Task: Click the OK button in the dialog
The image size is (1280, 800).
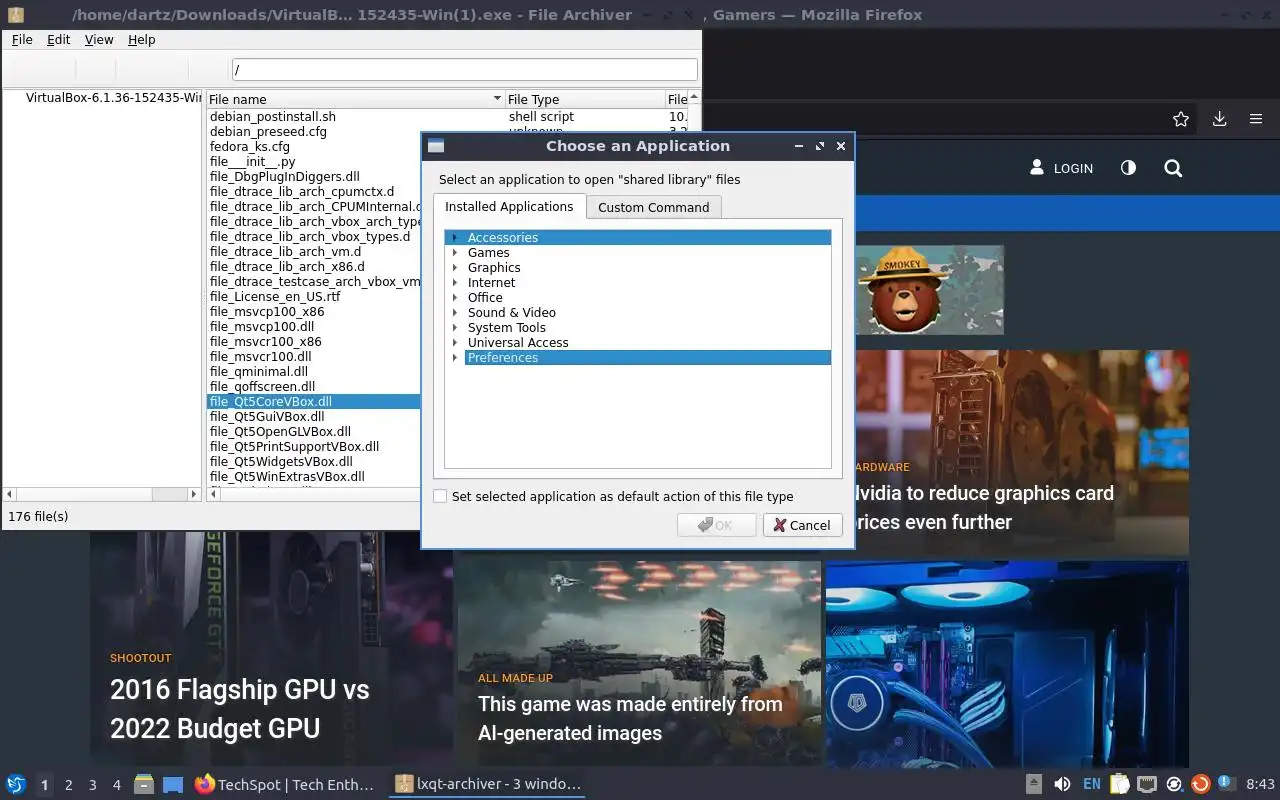Action: click(x=716, y=525)
